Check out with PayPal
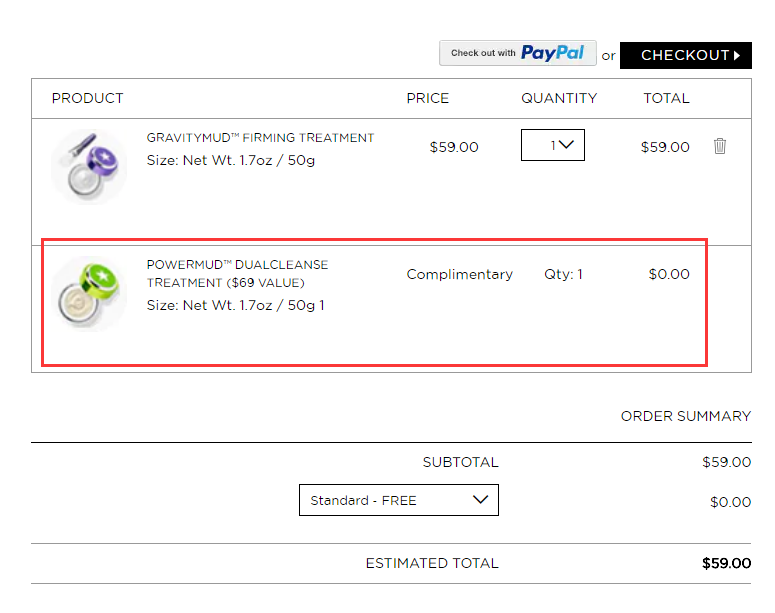Viewport: 775px width, 613px height. tap(517, 53)
